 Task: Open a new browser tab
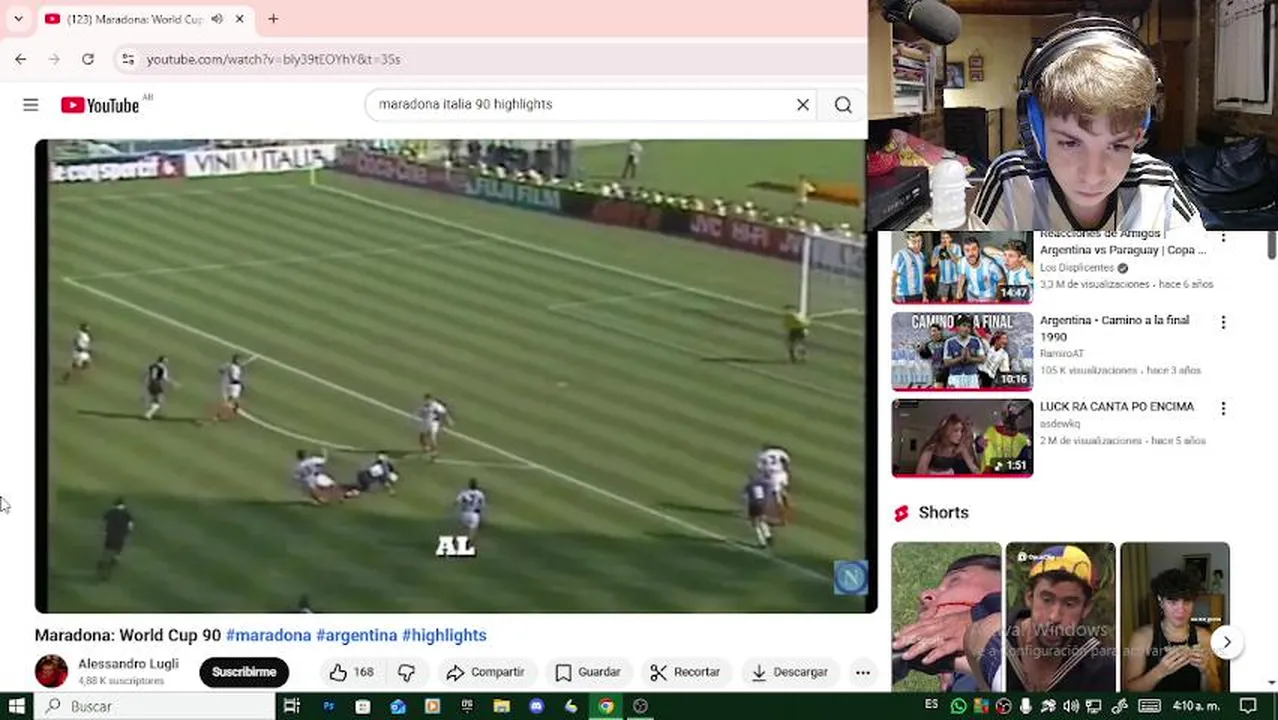(x=273, y=18)
